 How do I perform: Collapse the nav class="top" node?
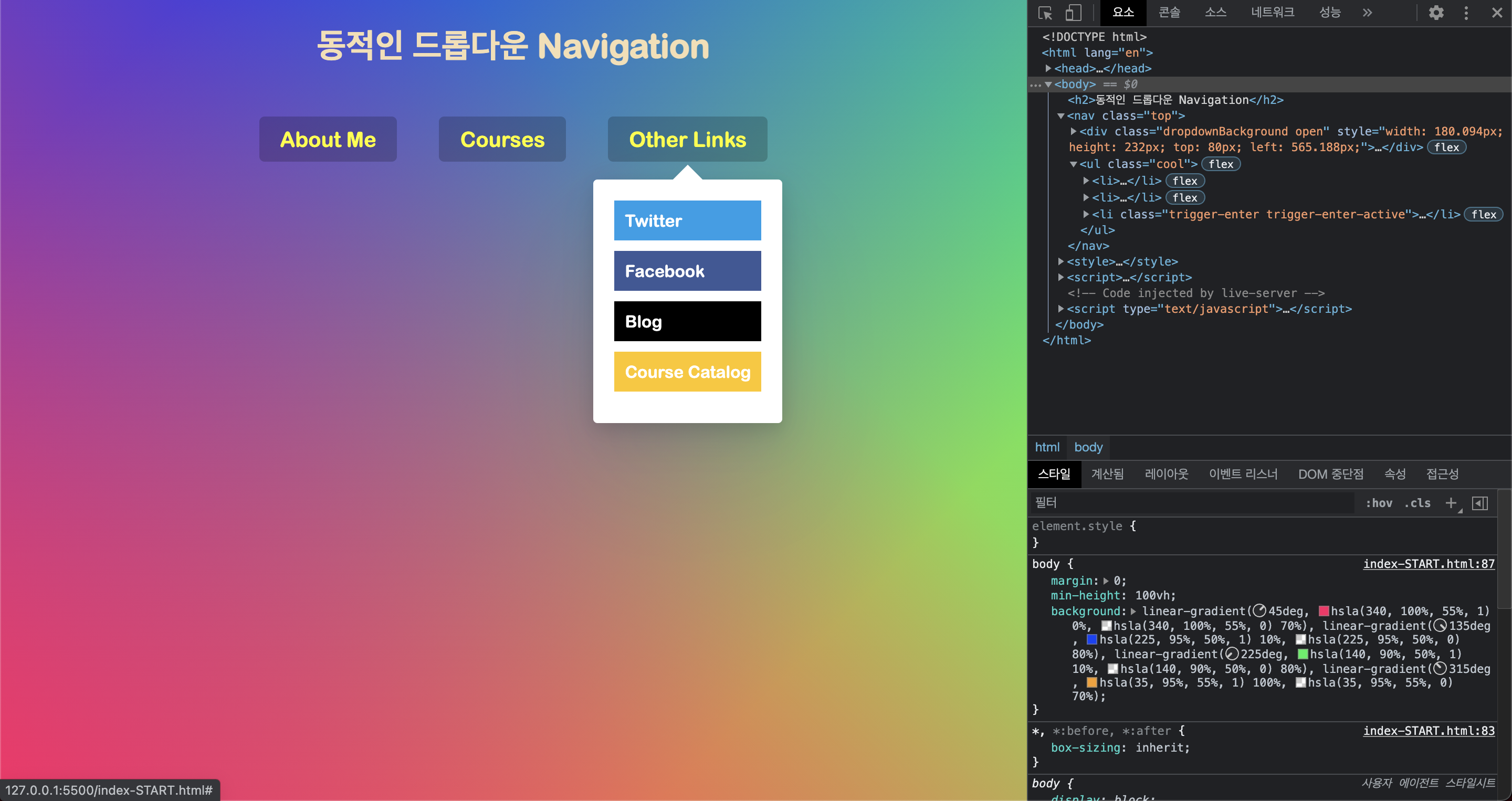[x=1060, y=115]
